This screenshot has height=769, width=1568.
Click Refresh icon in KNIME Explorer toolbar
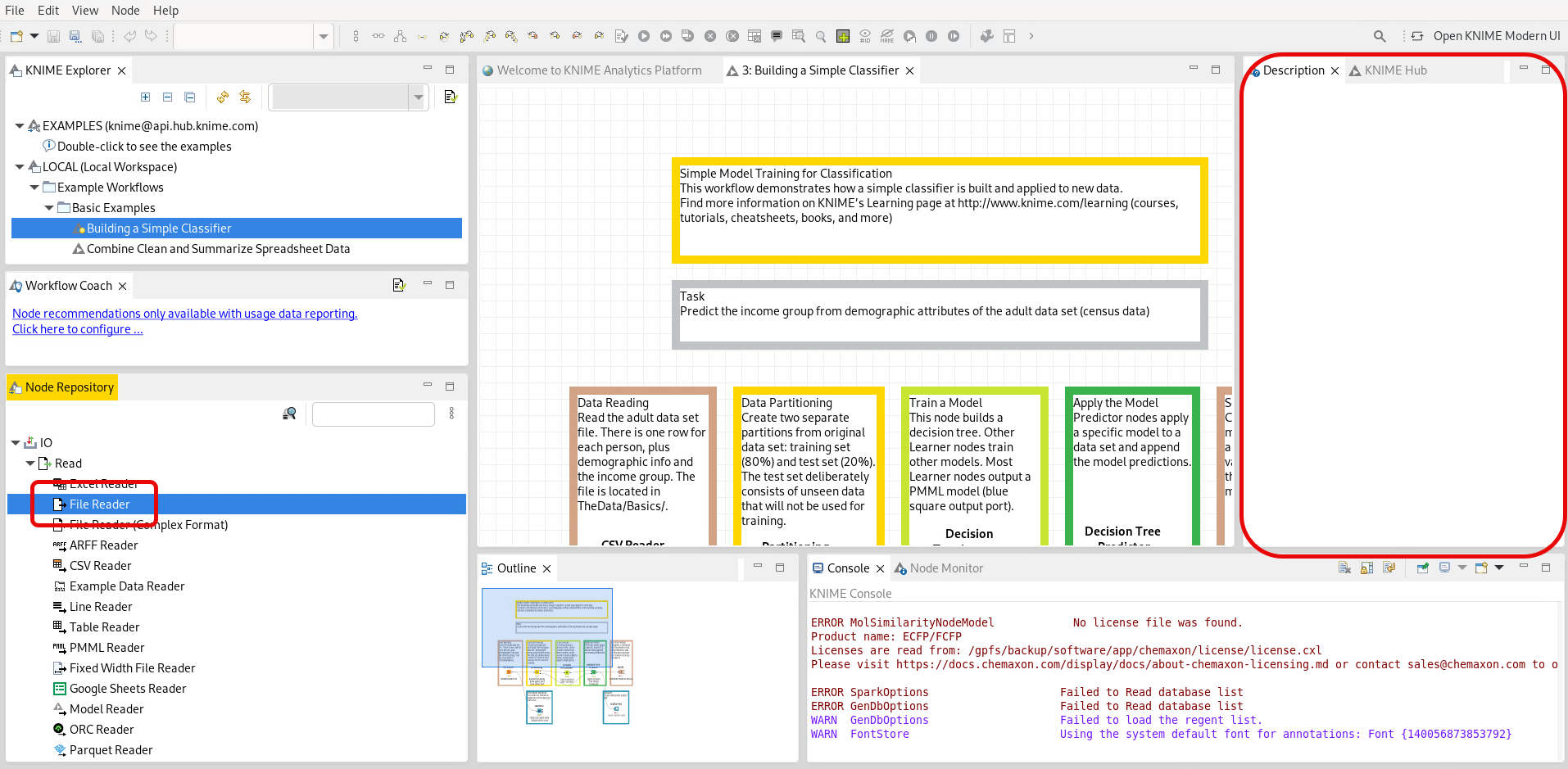(222, 97)
